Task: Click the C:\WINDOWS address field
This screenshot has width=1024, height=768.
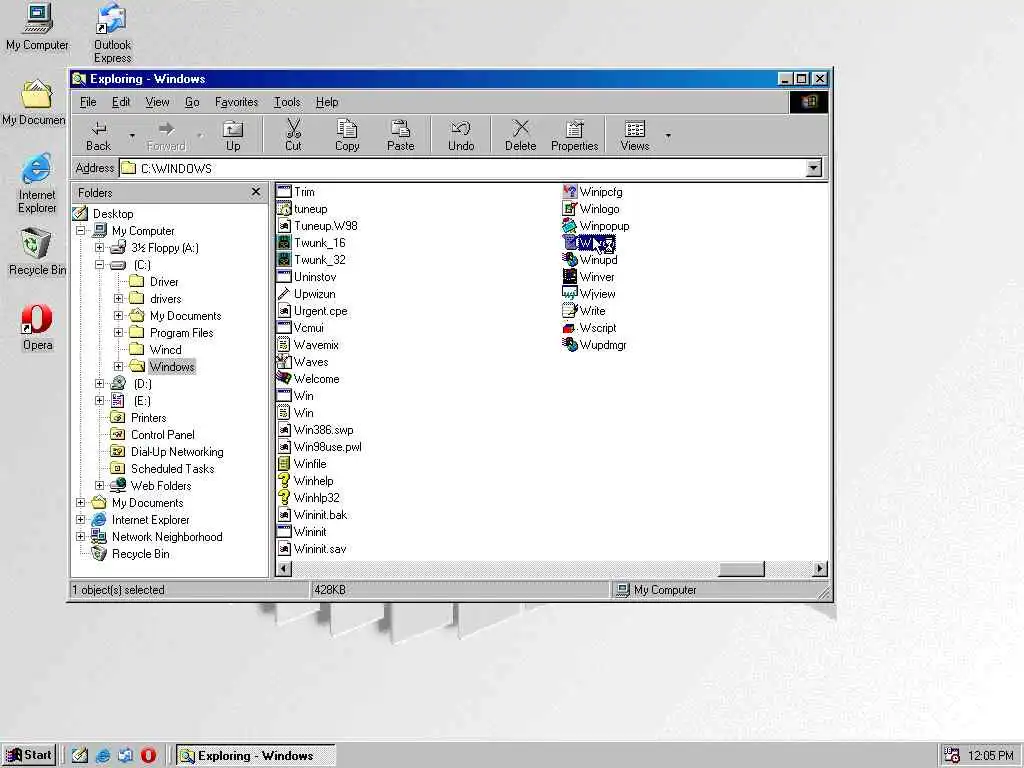Action: 462,168
